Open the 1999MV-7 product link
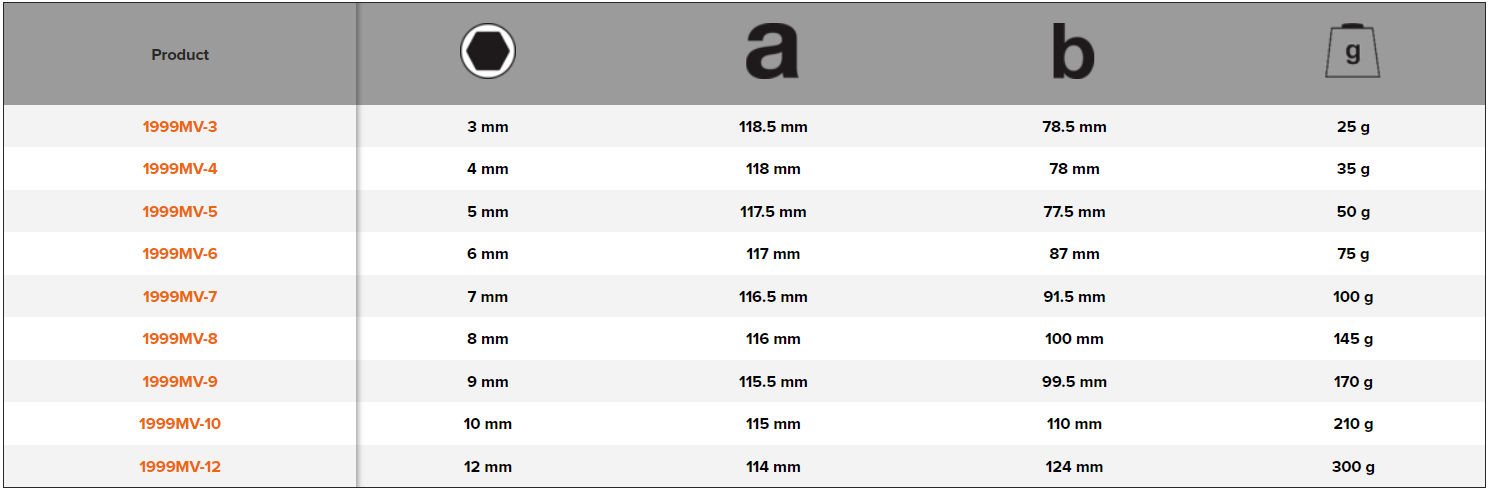 click(x=180, y=297)
